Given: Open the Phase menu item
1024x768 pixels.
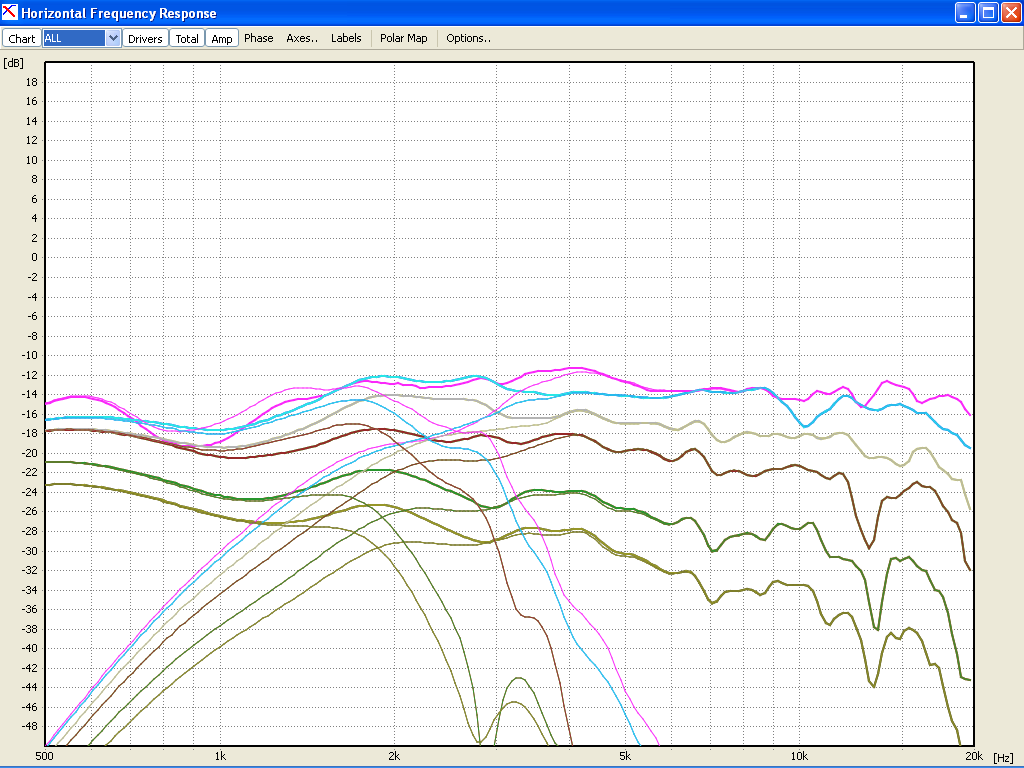Looking at the screenshot, I should click(x=259, y=38).
